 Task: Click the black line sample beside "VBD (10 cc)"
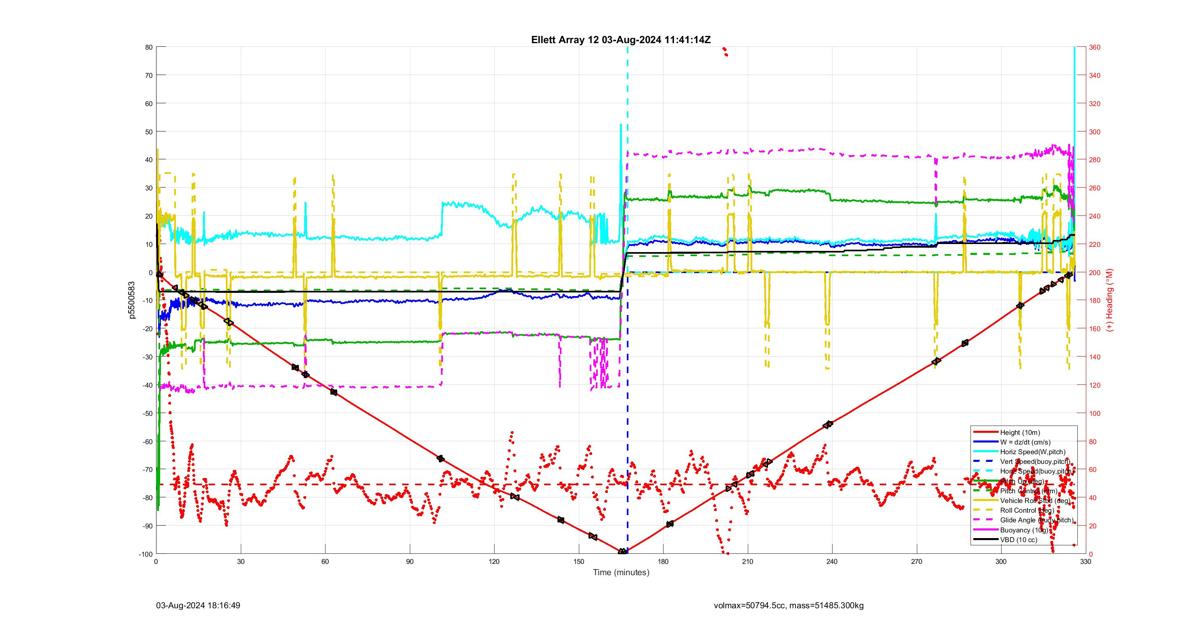pyautogui.click(x=984, y=540)
